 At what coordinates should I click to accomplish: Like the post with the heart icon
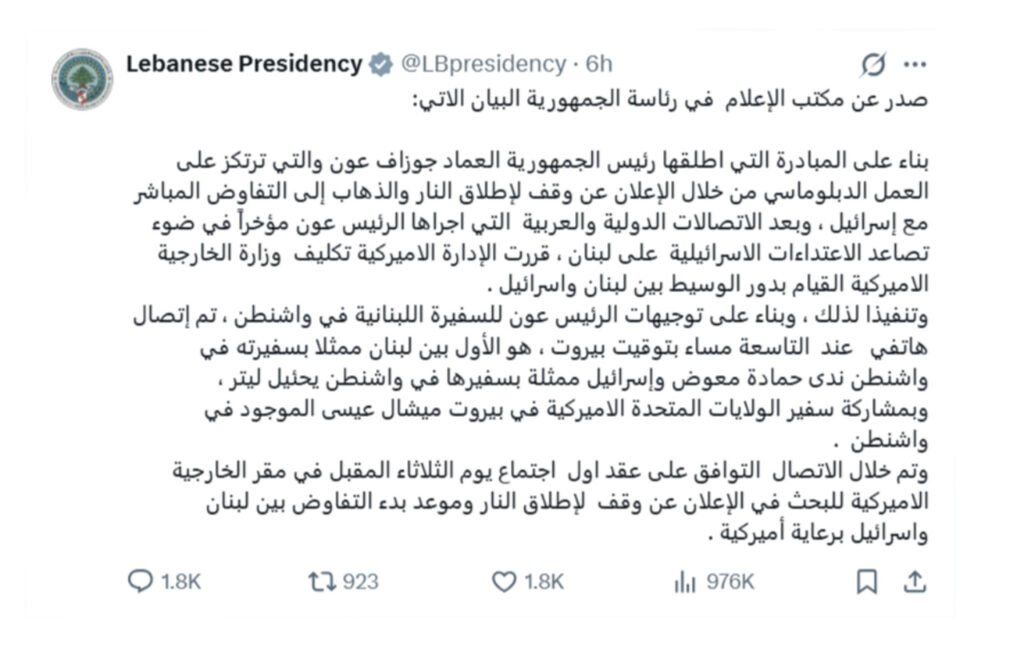point(505,581)
